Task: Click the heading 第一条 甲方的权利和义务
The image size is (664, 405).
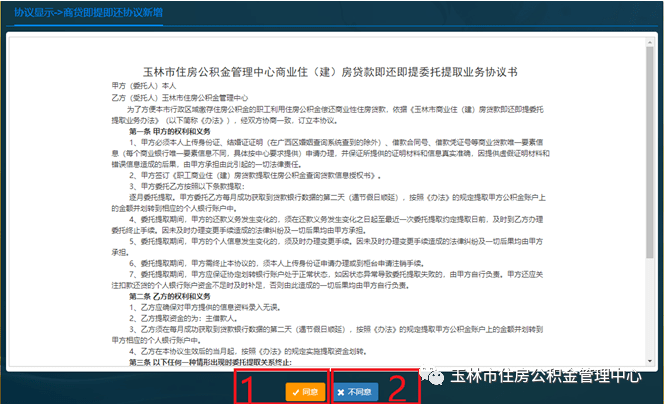Action: click(x=170, y=131)
